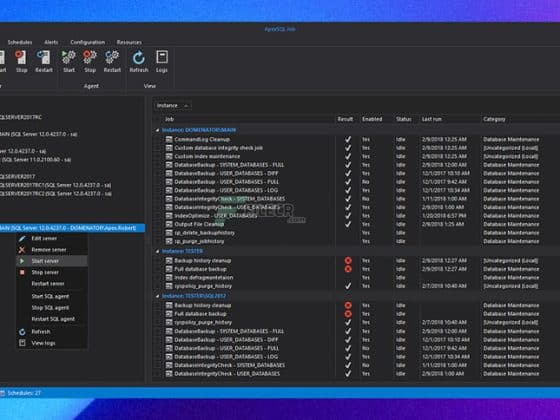The image size is (560, 420).
Task: Choose View logs in the context menu
Action: click(52, 343)
